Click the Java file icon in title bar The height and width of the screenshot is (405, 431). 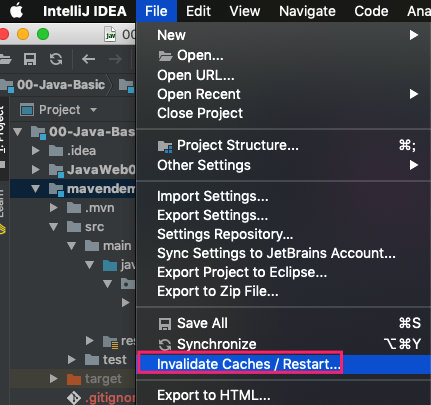pos(110,34)
